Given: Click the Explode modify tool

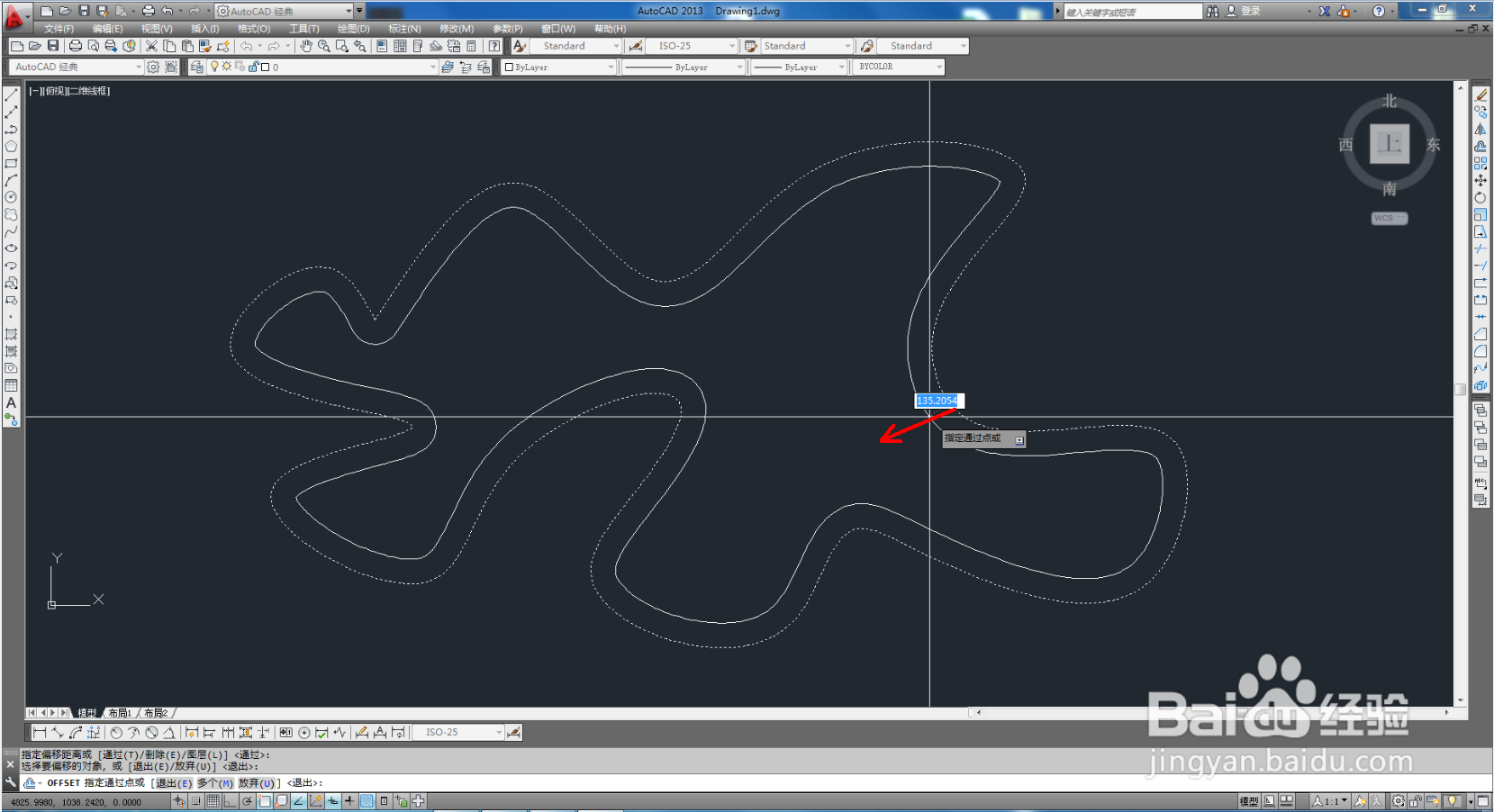Looking at the screenshot, I should point(1480,385).
